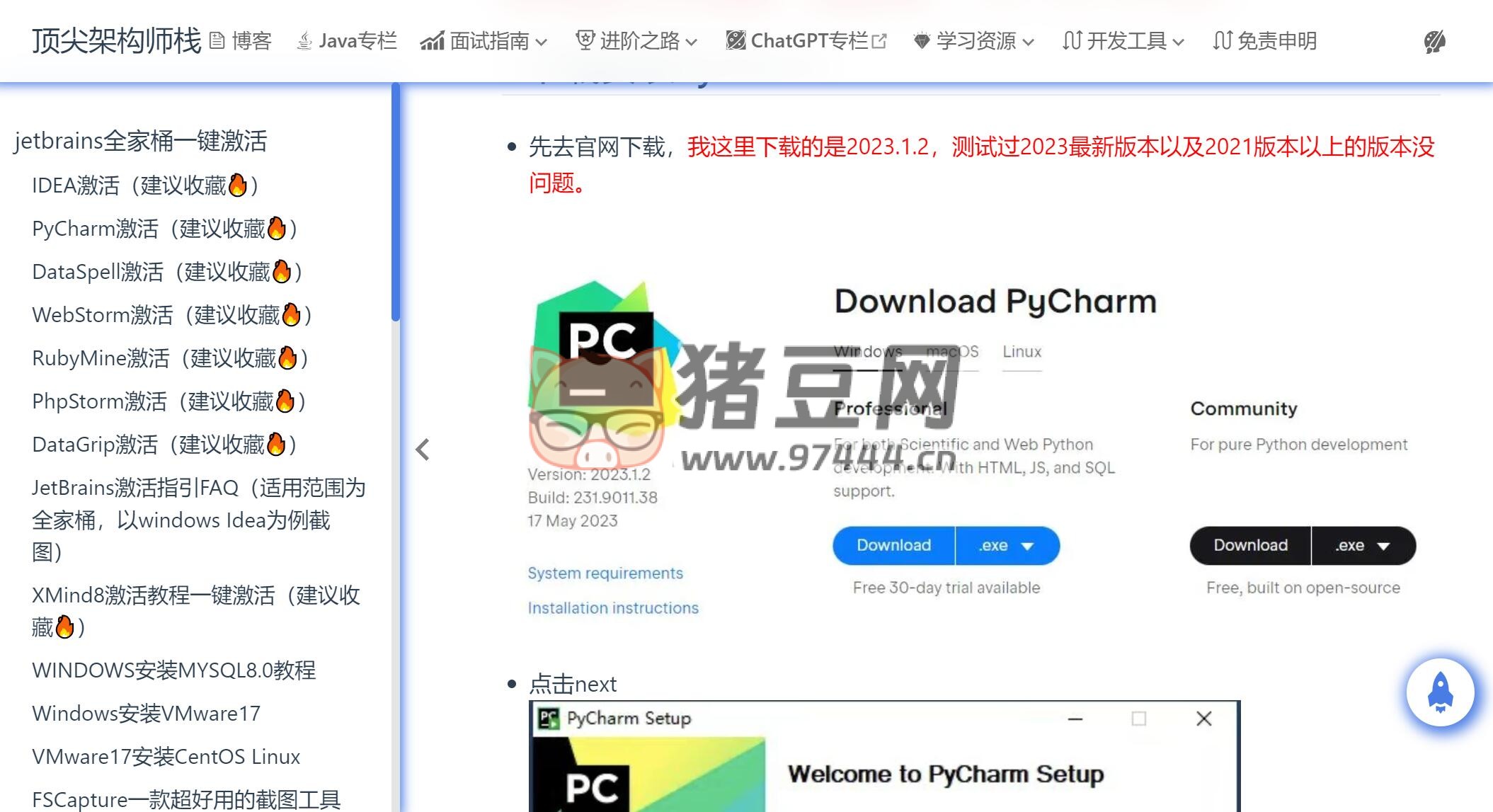Switch to the macOS tab
This screenshot has width=1493, height=812.
(x=952, y=352)
